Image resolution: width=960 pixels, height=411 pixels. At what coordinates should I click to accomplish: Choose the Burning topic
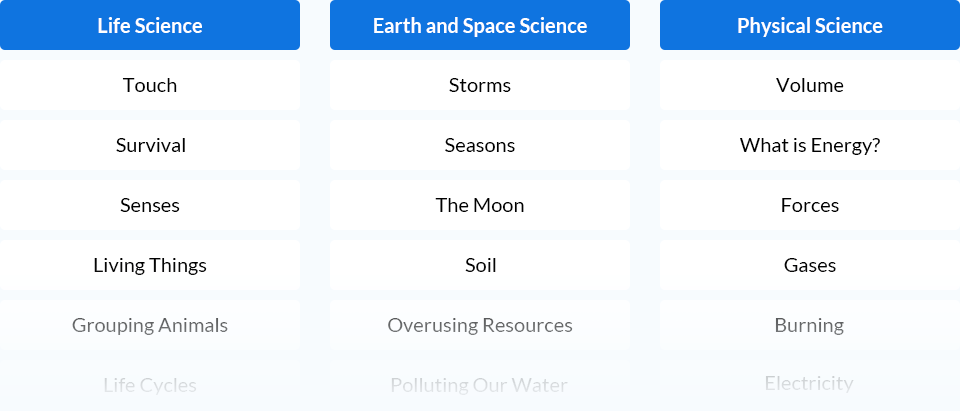(810, 325)
